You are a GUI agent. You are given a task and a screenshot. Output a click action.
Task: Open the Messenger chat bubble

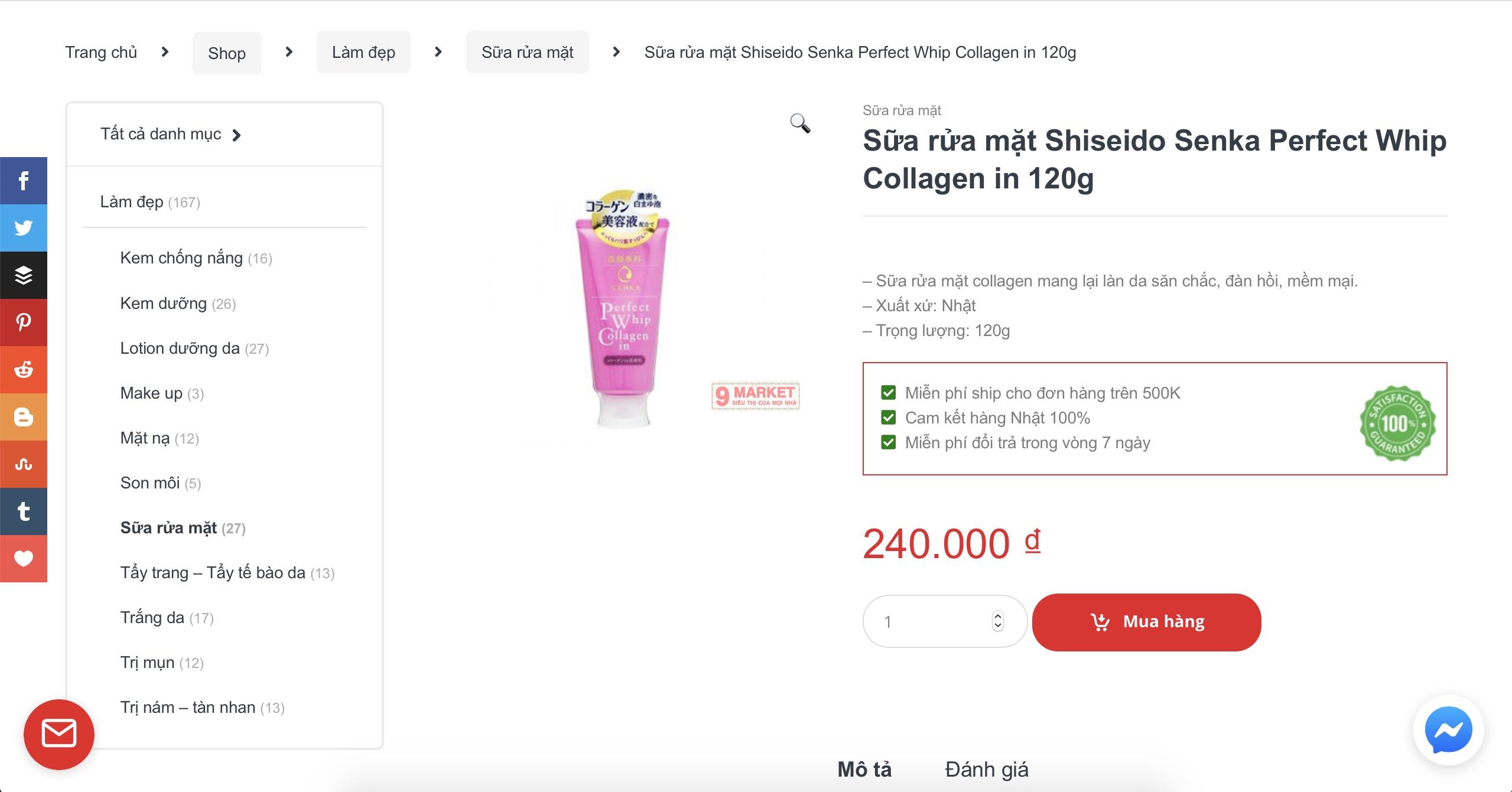click(x=1448, y=730)
